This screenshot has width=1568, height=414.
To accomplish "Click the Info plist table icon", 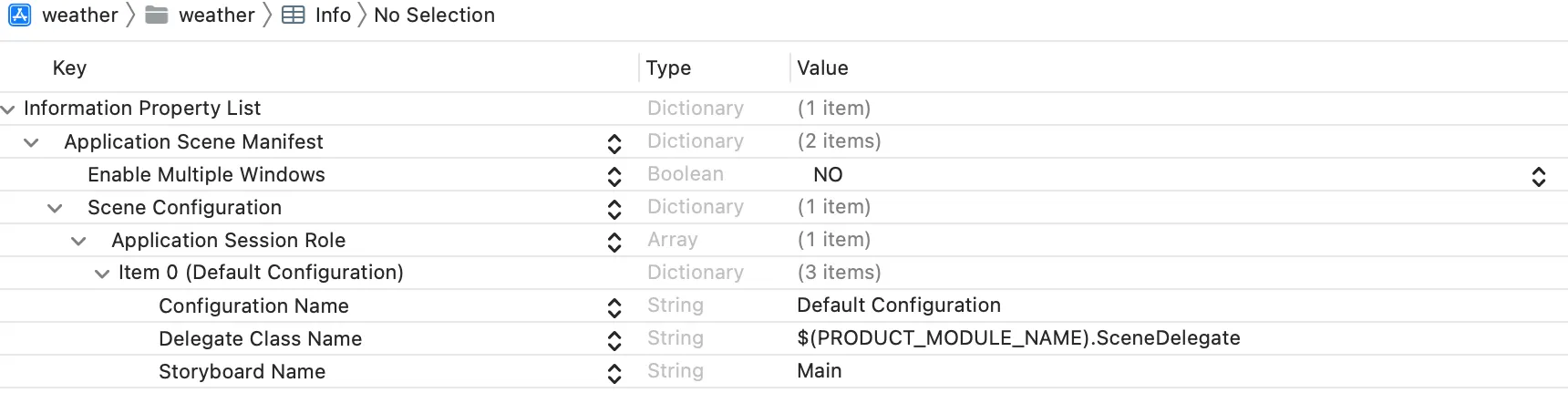I will point(294,16).
